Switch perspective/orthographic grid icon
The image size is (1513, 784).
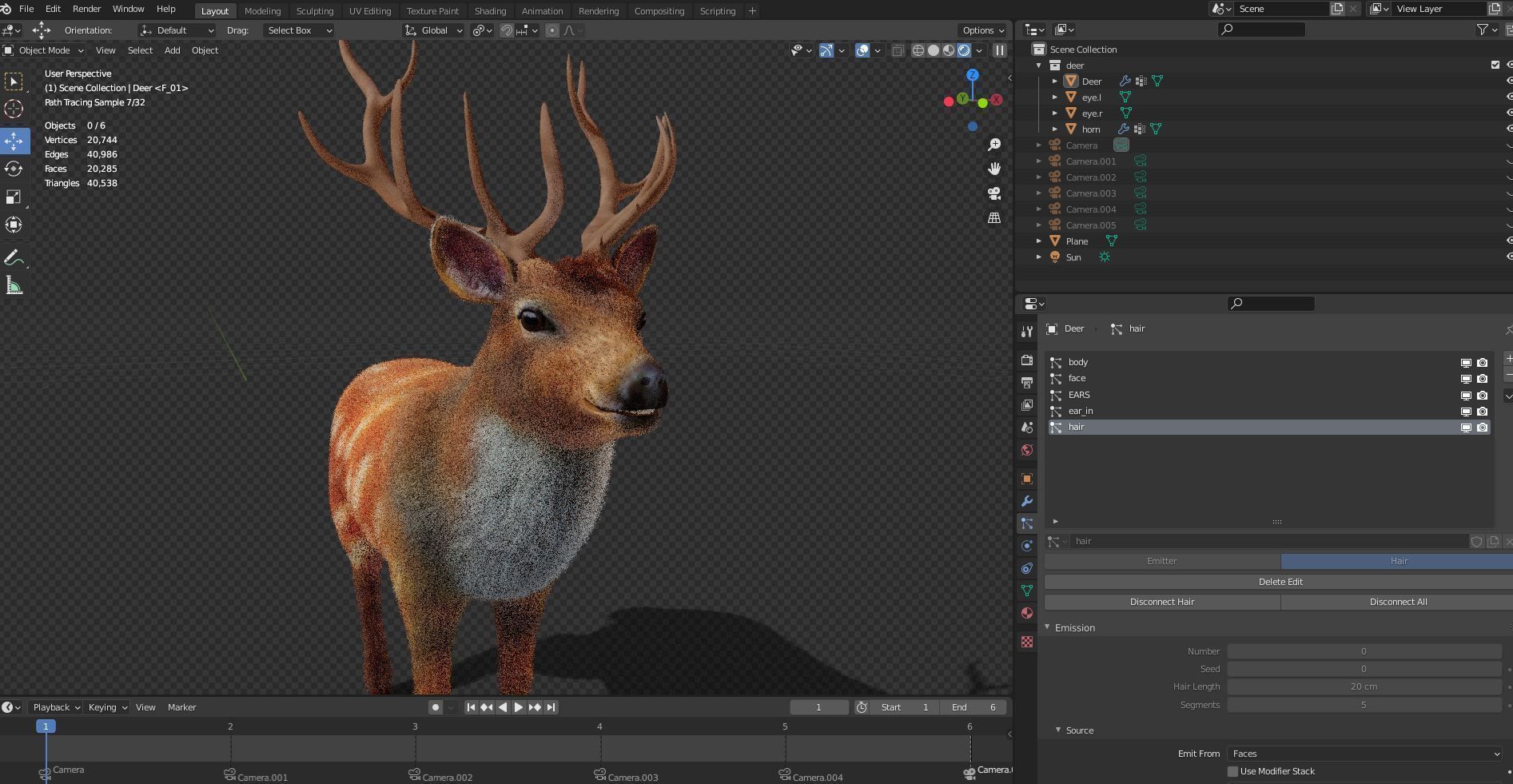coord(994,217)
